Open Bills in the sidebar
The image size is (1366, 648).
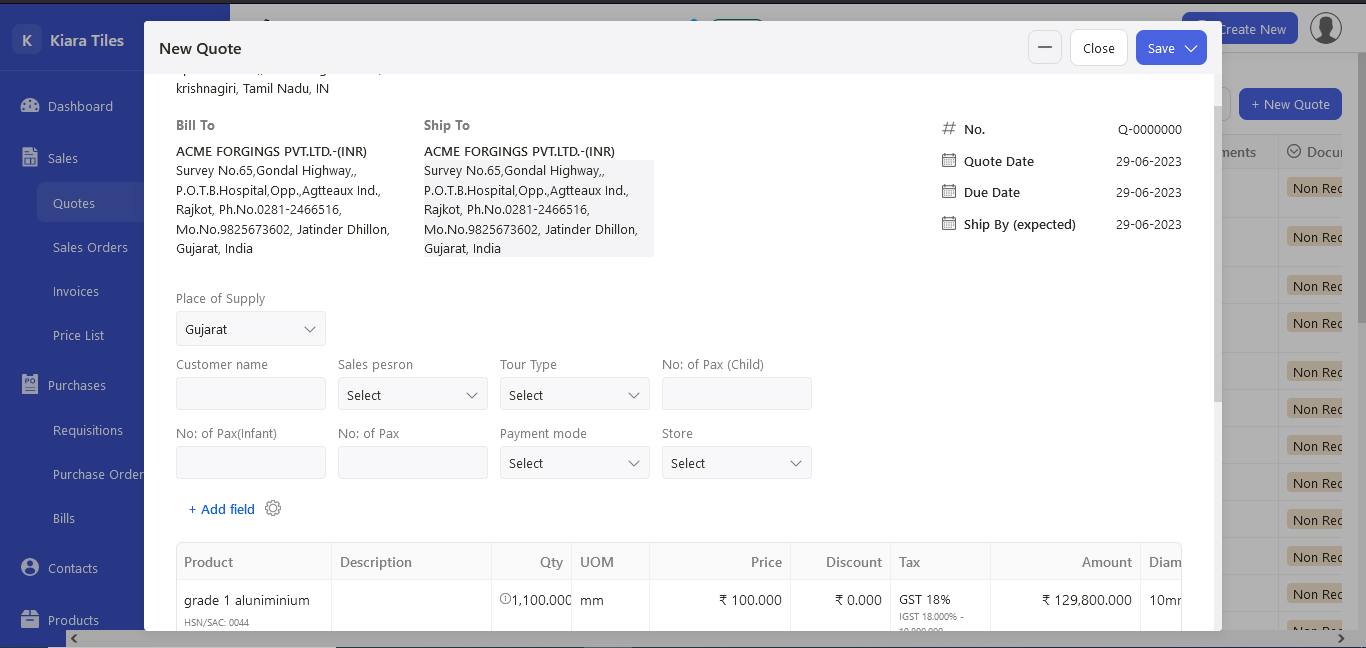tap(64, 518)
